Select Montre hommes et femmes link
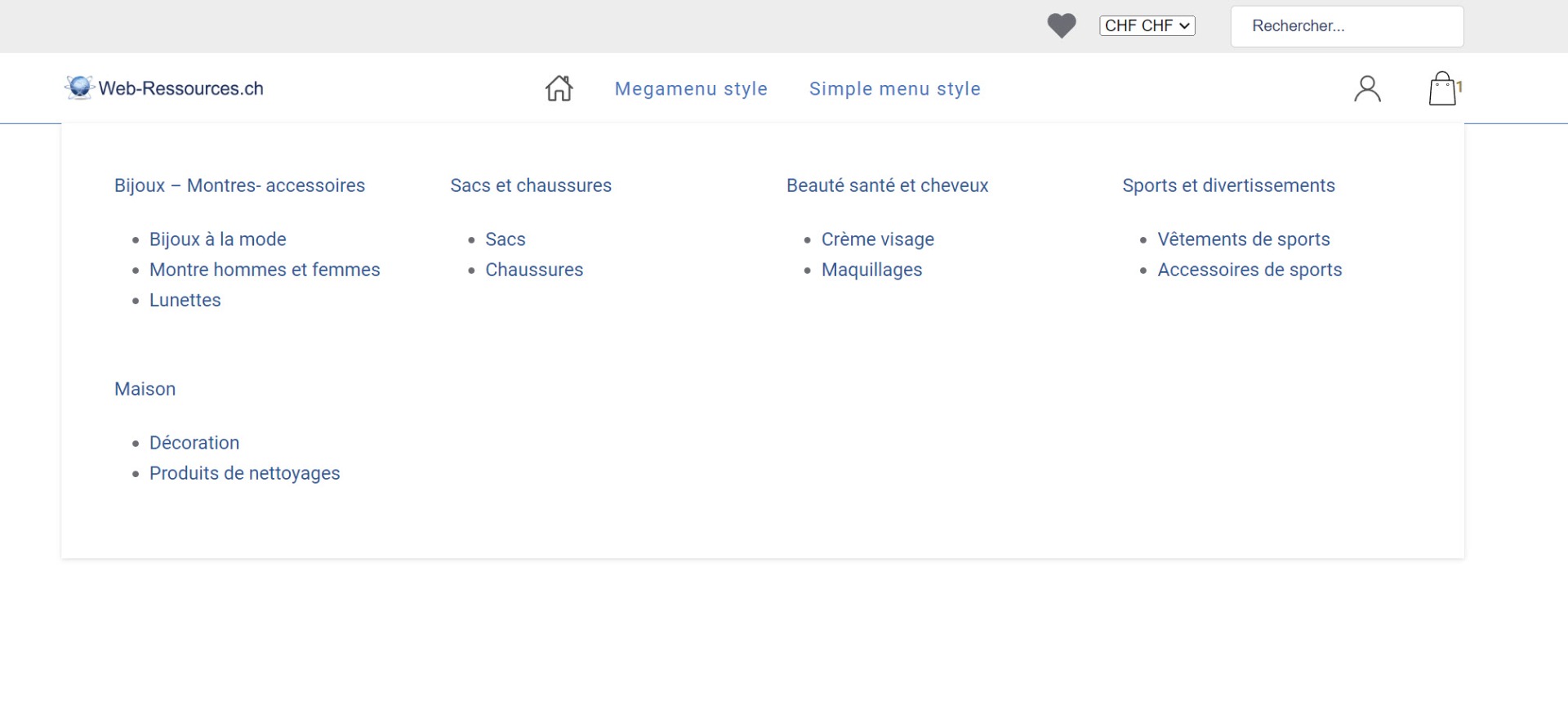The height and width of the screenshot is (719, 1568). [265, 270]
